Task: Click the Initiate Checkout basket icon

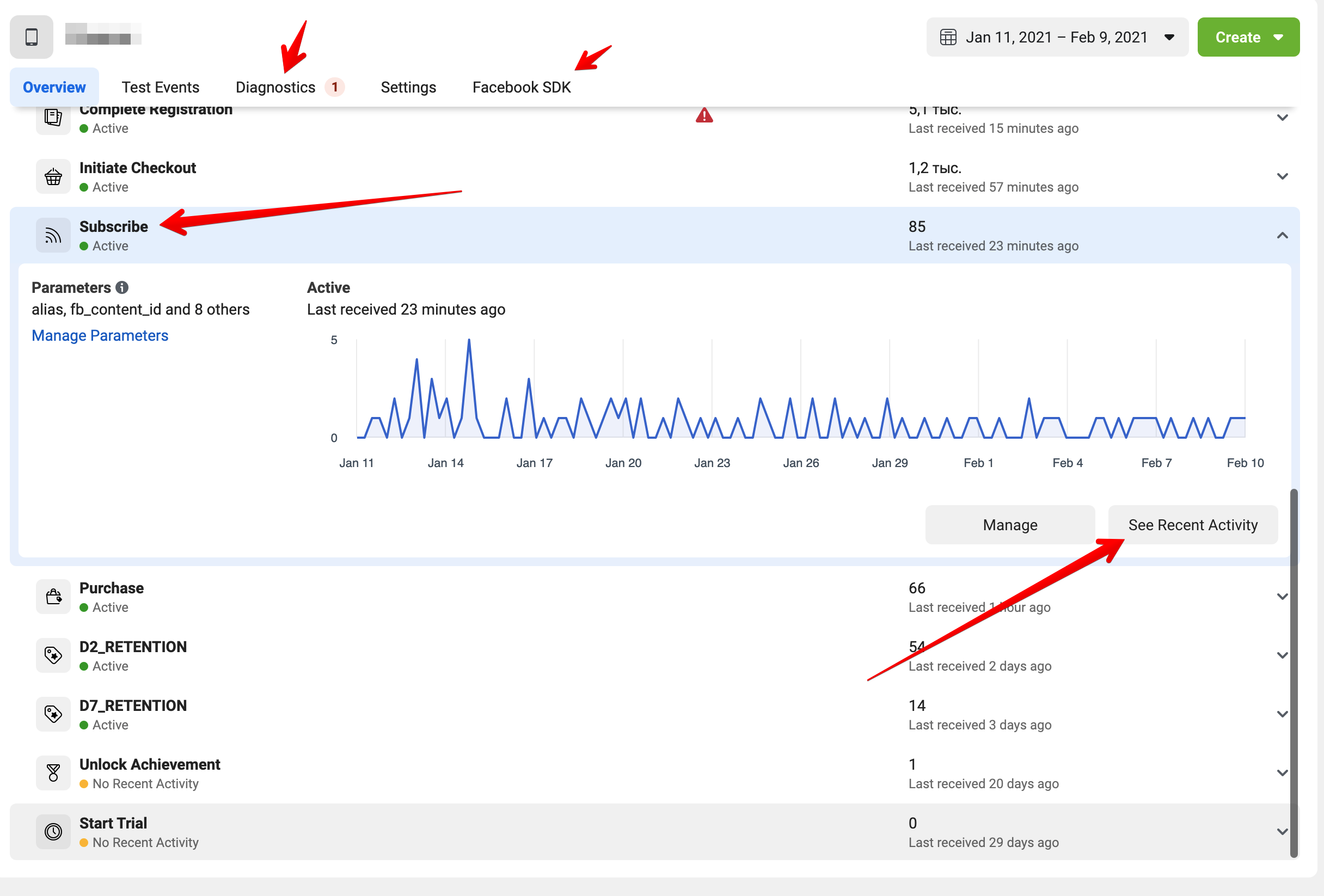Action: [53, 176]
